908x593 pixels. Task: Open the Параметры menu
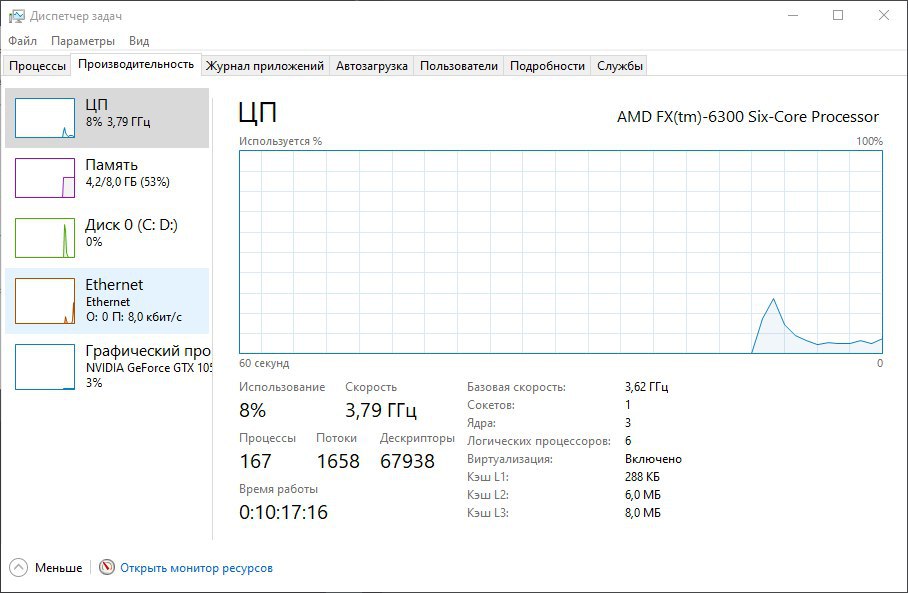tap(83, 41)
